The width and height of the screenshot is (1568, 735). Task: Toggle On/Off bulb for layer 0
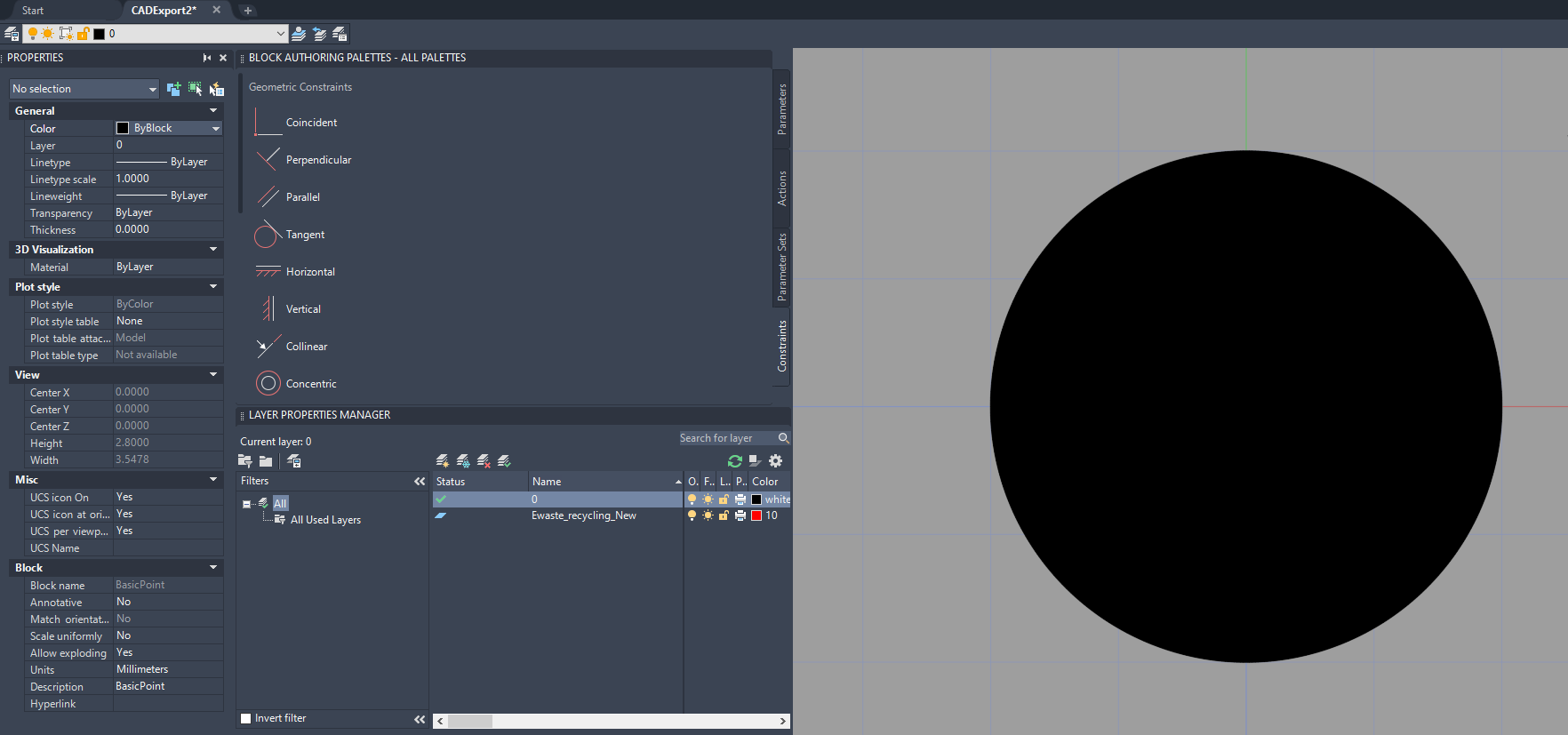(692, 499)
